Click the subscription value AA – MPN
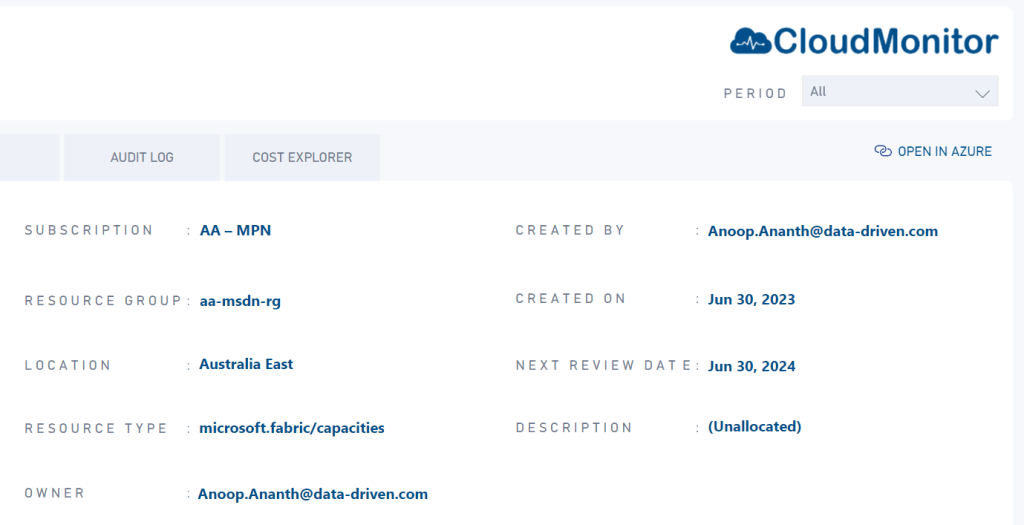This screenshot has width=1024, height=525. [235, 231]
